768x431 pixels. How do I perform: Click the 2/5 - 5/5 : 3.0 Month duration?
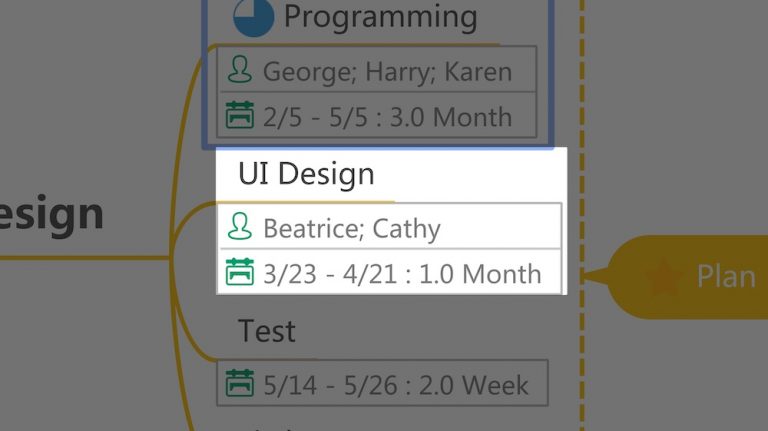tap(387, 118)
